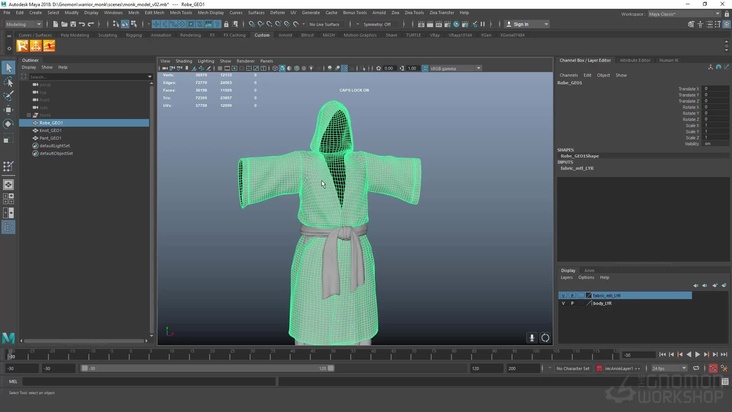Screen dimensions: 732x412
Task: Toggle playback P of fabric_mtl_LYR layer
Action: (x=572, y=295)
